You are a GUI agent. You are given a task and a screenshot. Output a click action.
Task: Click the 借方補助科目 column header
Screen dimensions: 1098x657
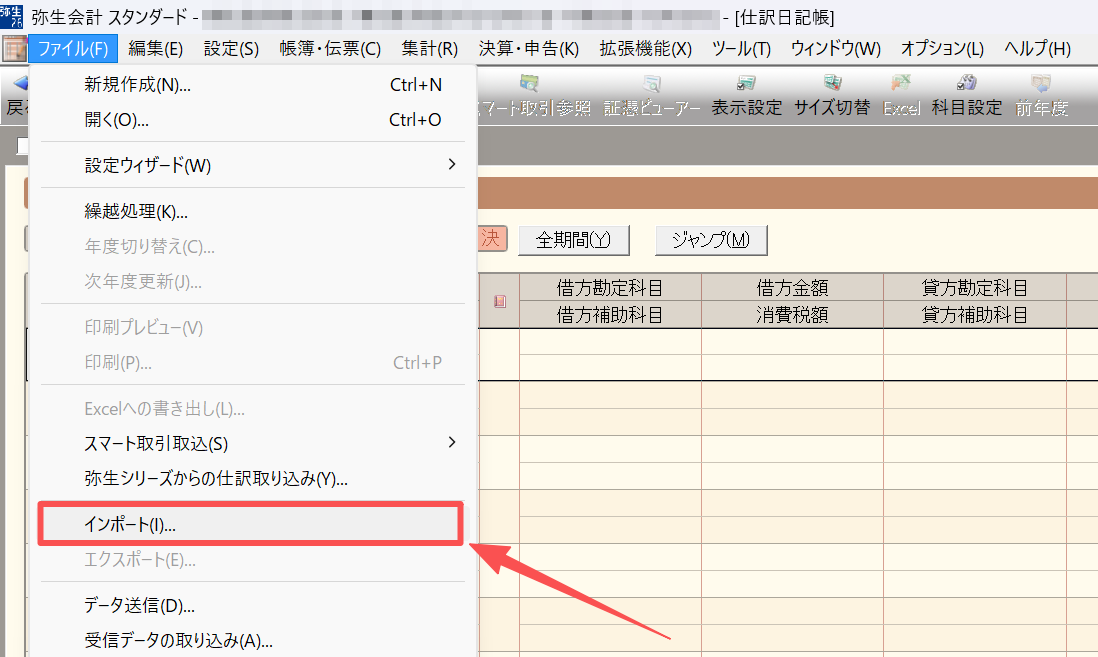[x=610, y=314]
